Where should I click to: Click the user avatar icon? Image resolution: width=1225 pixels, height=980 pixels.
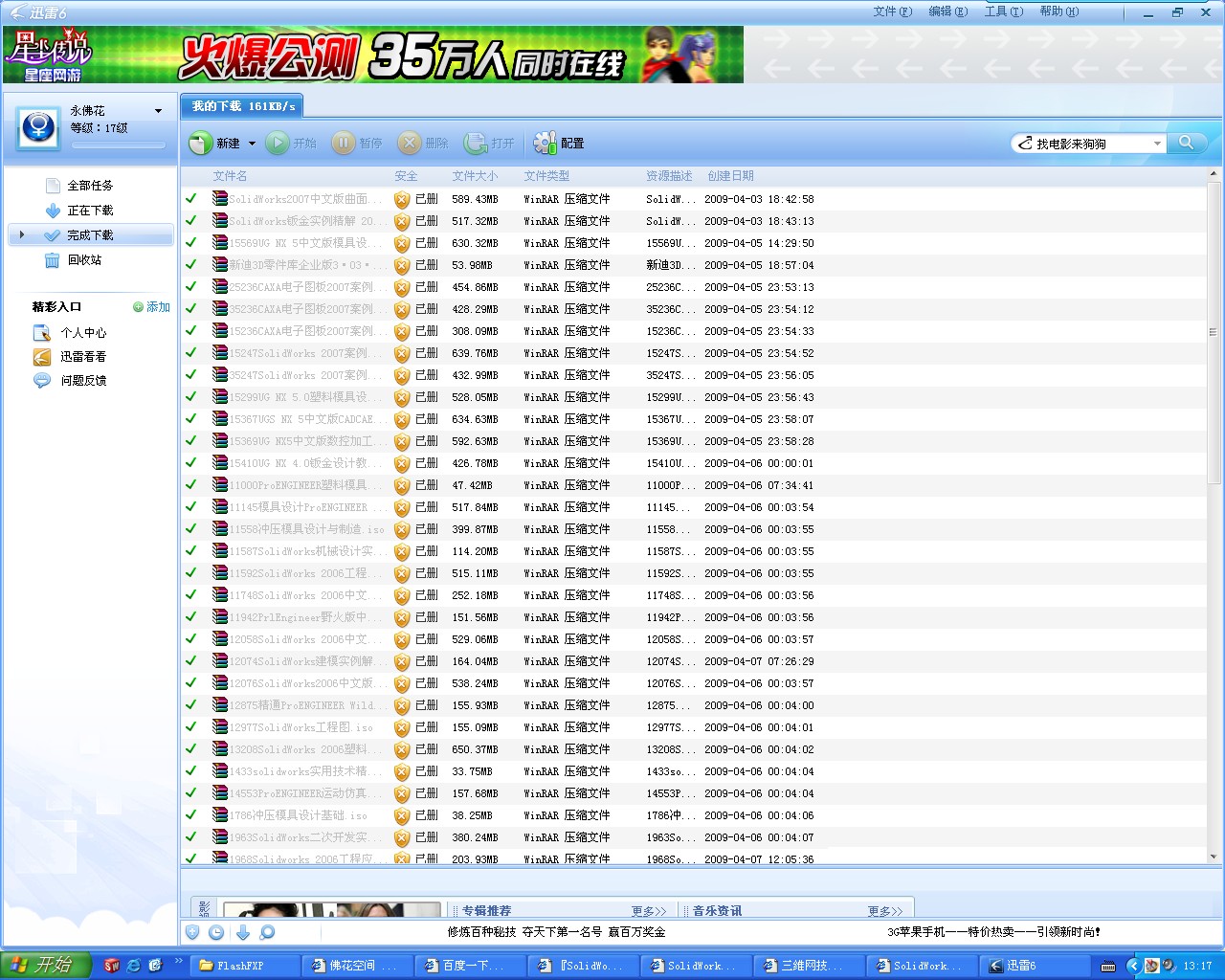38,127
